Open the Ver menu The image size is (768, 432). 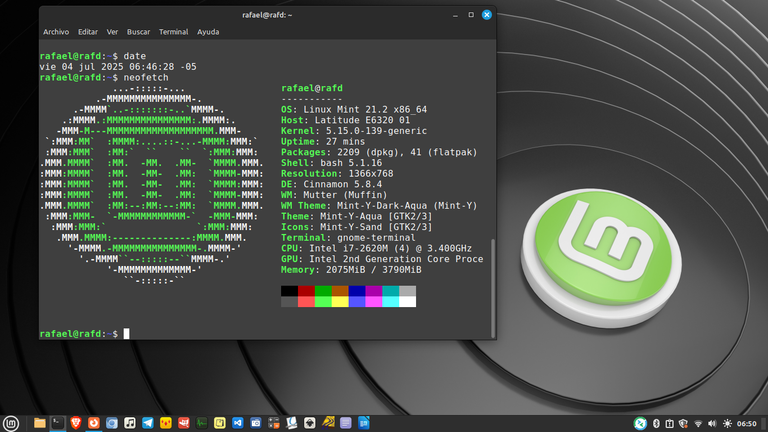point(112,32)
